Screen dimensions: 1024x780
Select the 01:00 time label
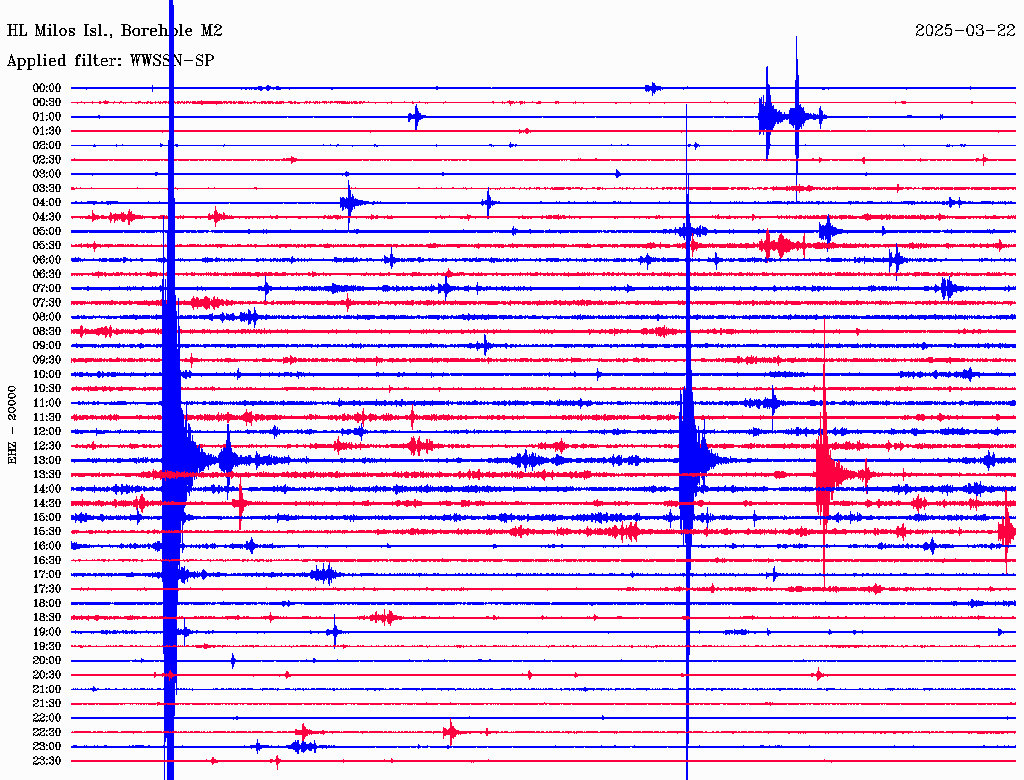pyautogui.click(x=47, y=116)
